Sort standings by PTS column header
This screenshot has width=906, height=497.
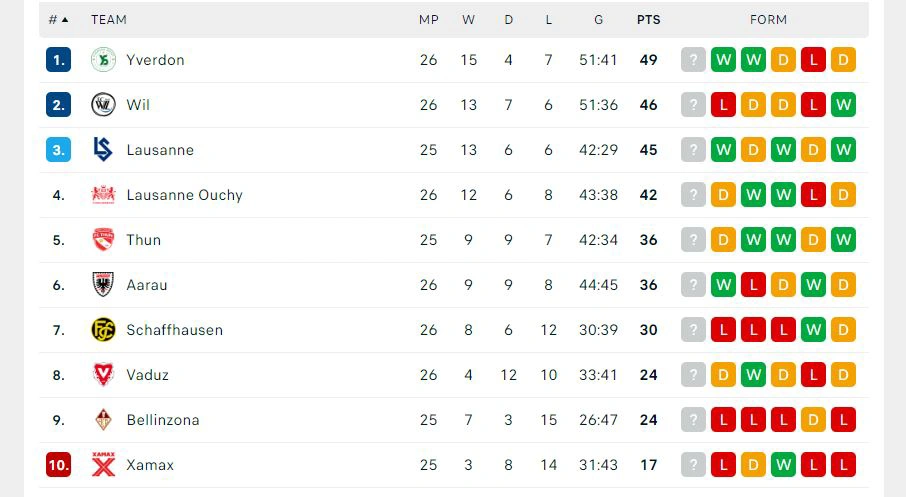648,20
